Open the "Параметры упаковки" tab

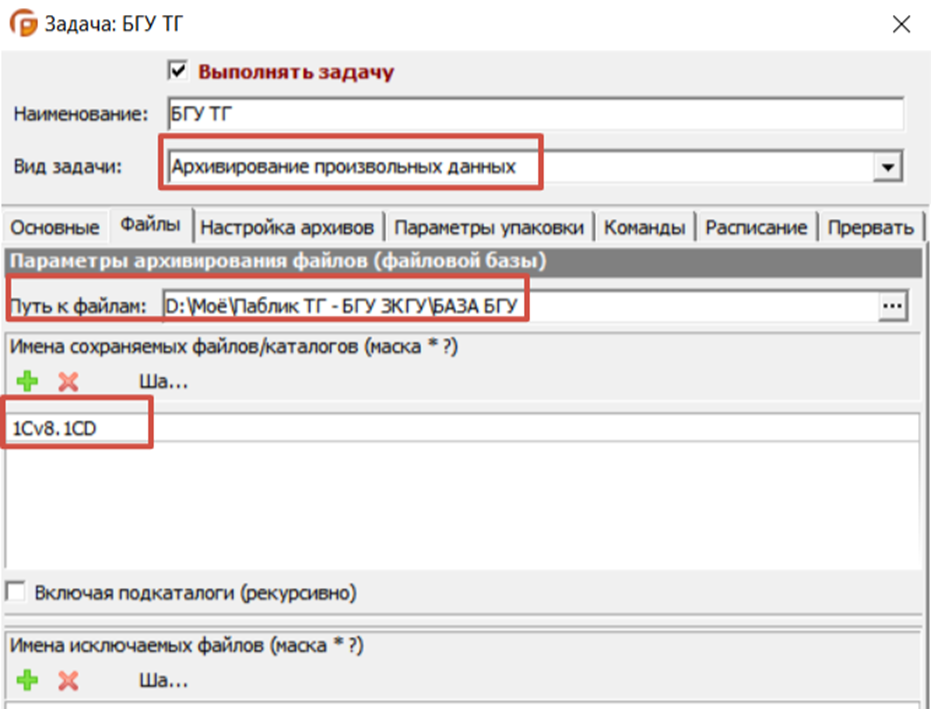pos(489,227)
